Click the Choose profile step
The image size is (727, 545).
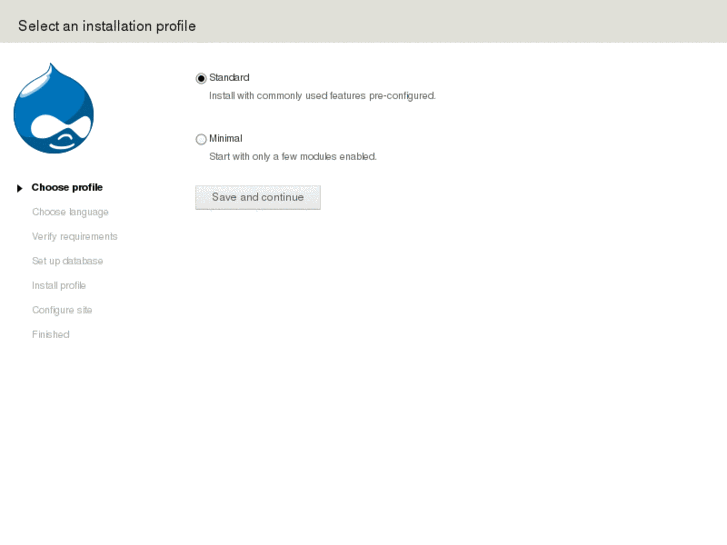(x=67, y=188)
